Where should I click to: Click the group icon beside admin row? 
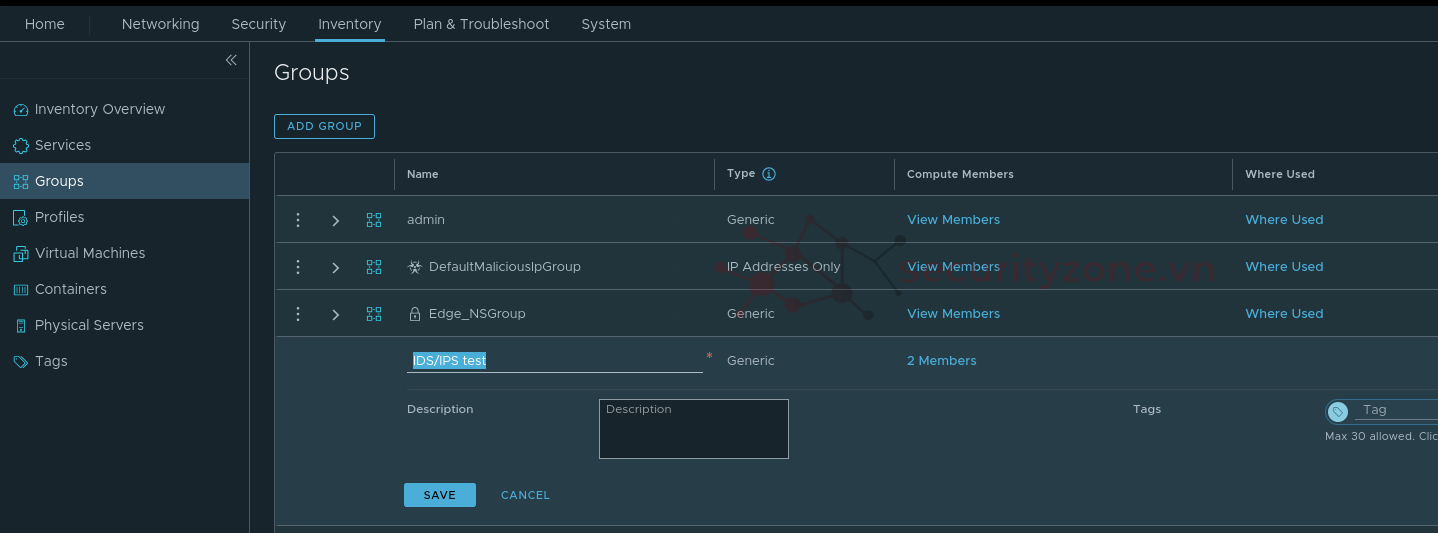pyautogui.click(x=374, y=220)
